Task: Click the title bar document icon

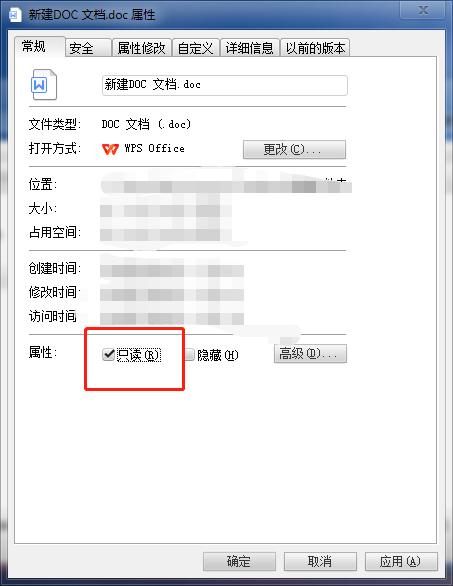Action: [x=15, y=15]
